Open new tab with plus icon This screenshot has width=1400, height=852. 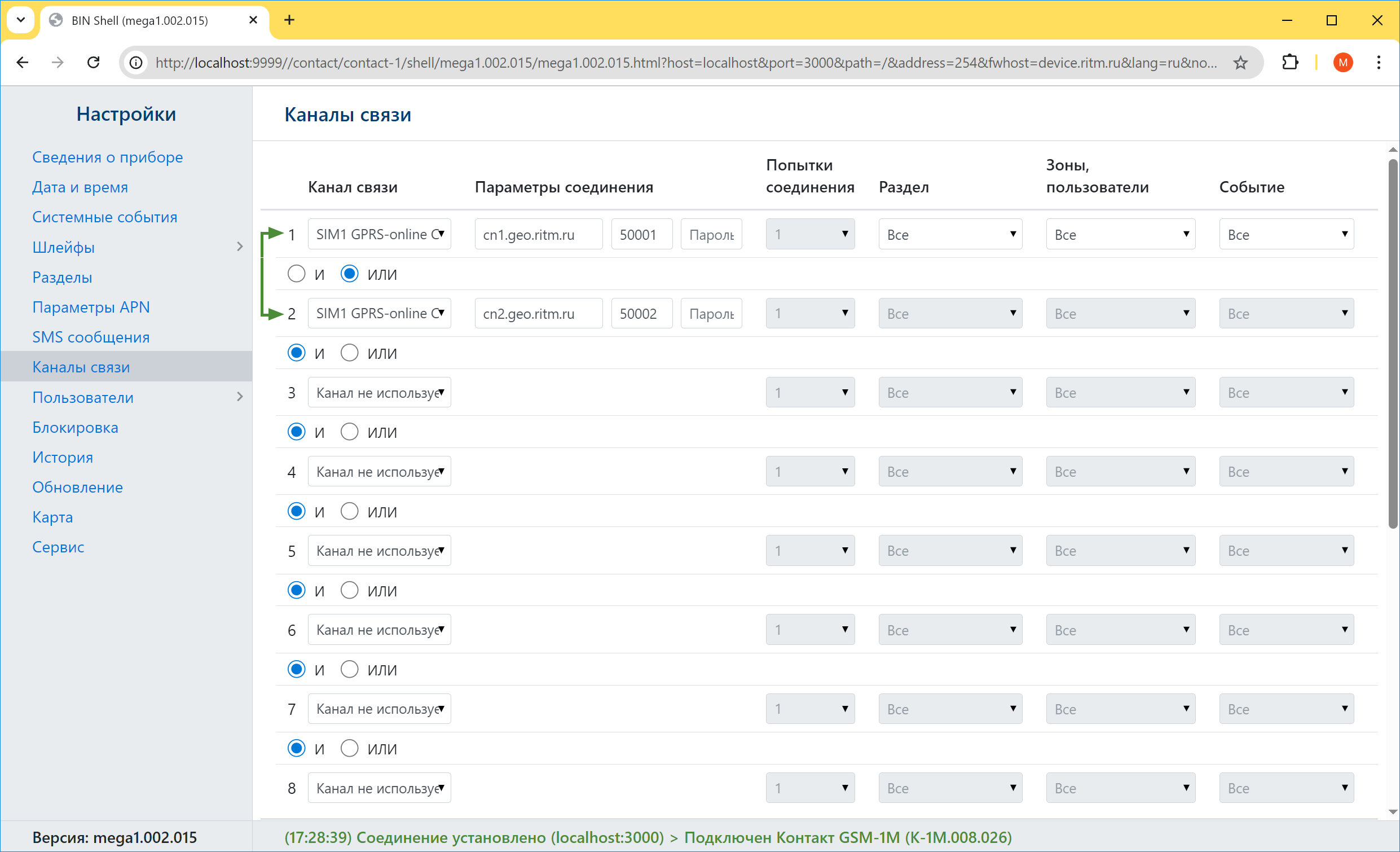289,20
